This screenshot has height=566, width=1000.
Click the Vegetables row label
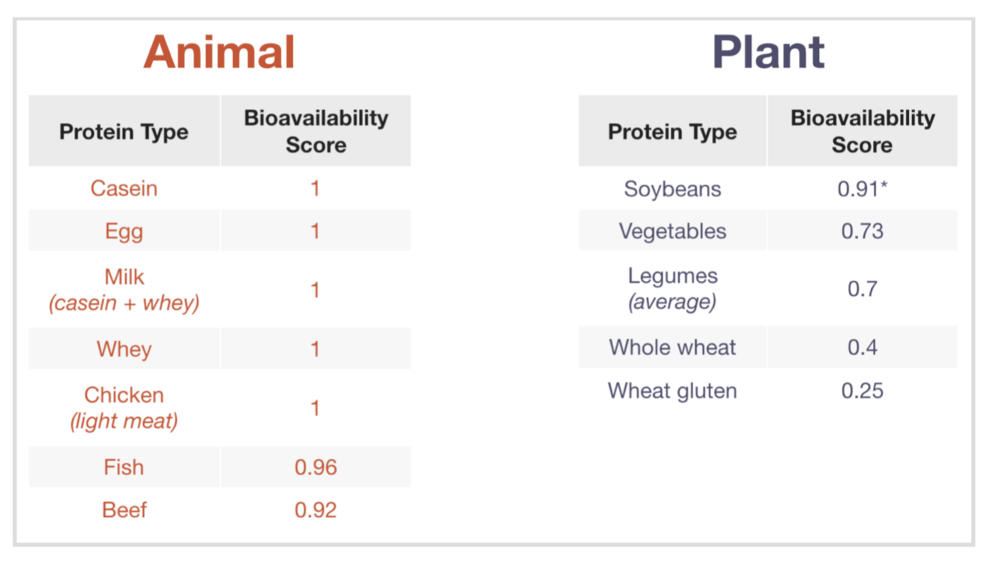672,231
